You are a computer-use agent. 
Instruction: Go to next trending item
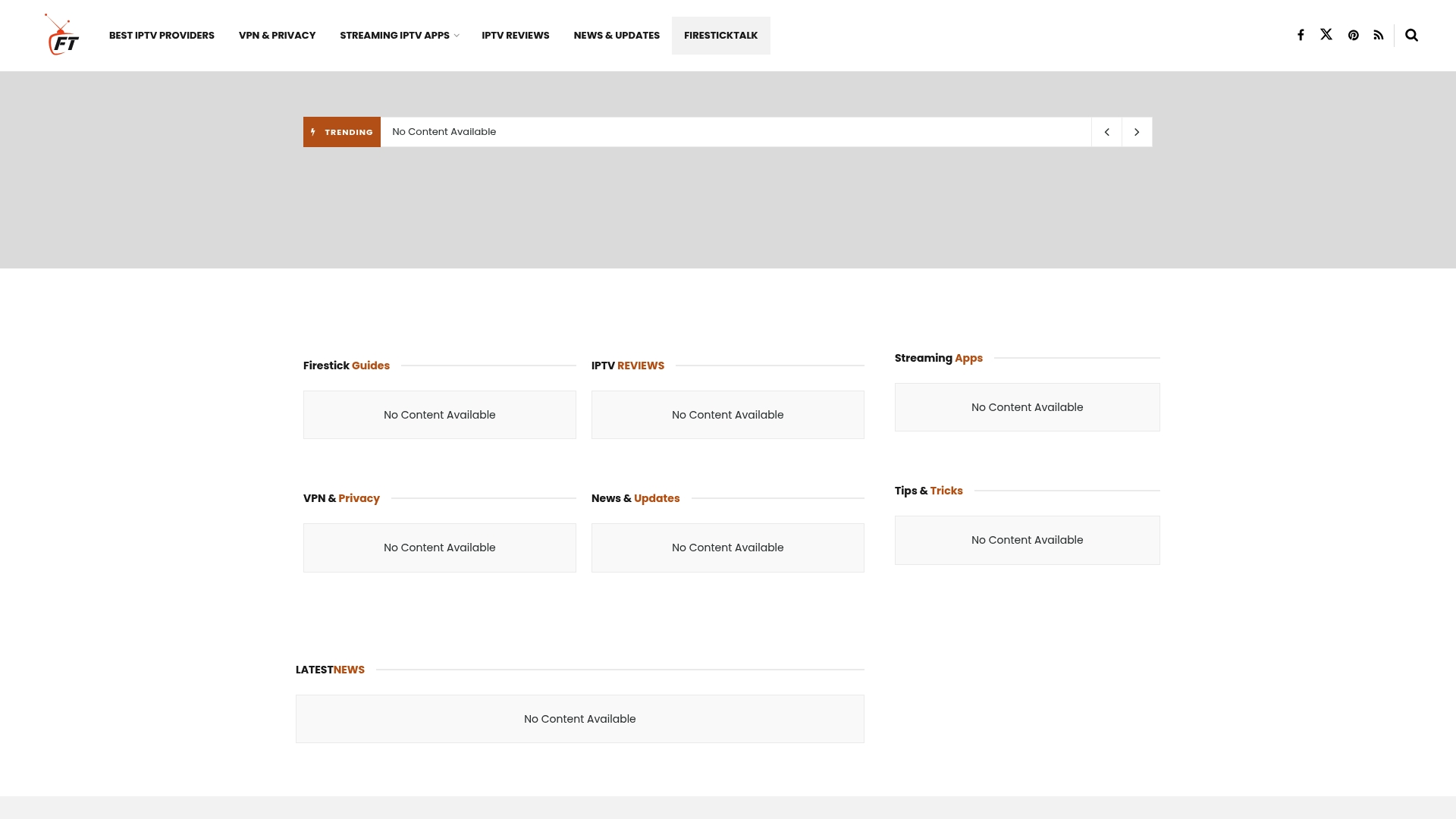click(1137, 132)
